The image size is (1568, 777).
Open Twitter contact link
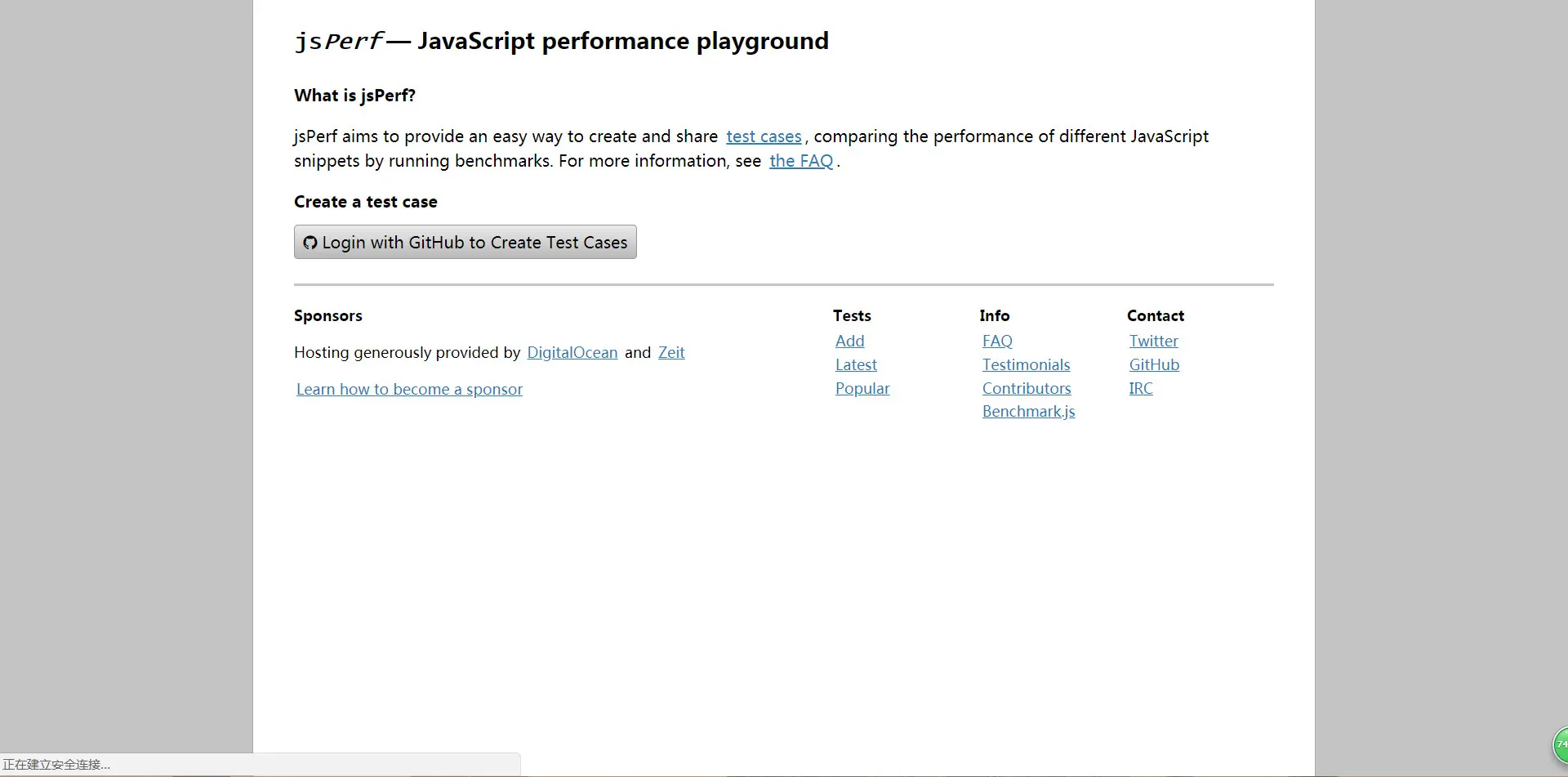click(1153, 341)
